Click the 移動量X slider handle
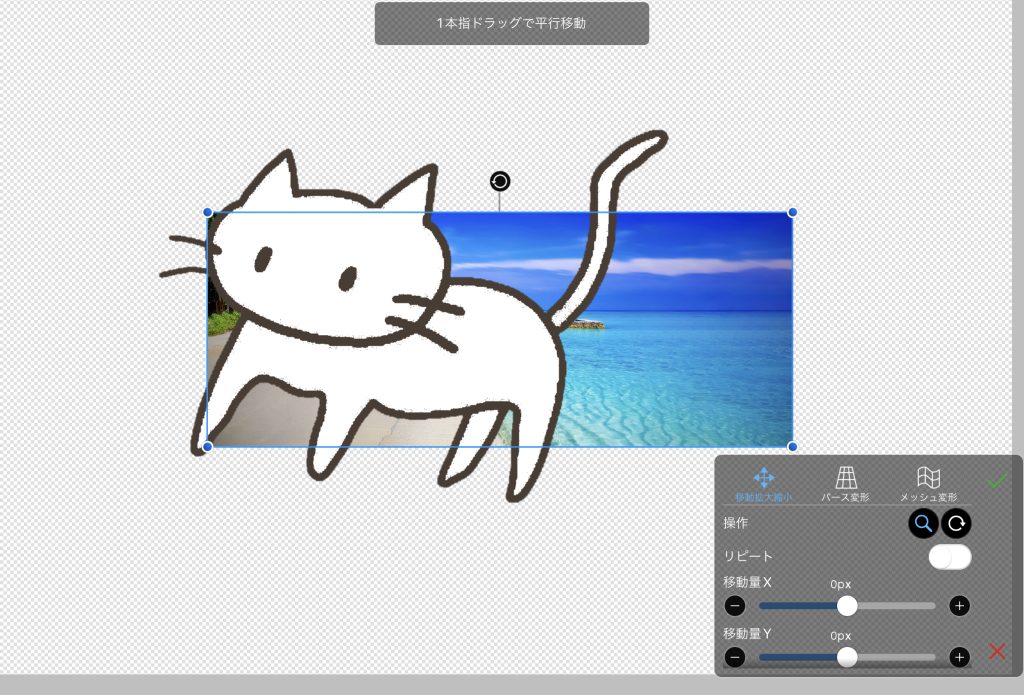 coord(847,605)
